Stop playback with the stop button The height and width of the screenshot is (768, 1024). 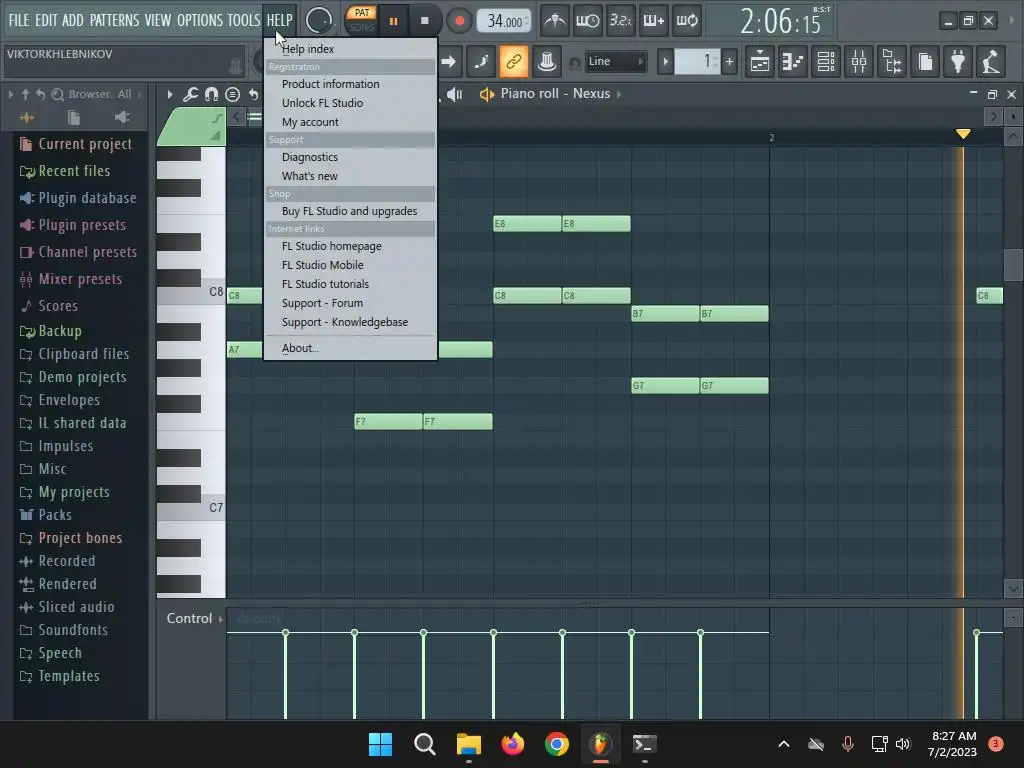424,21
